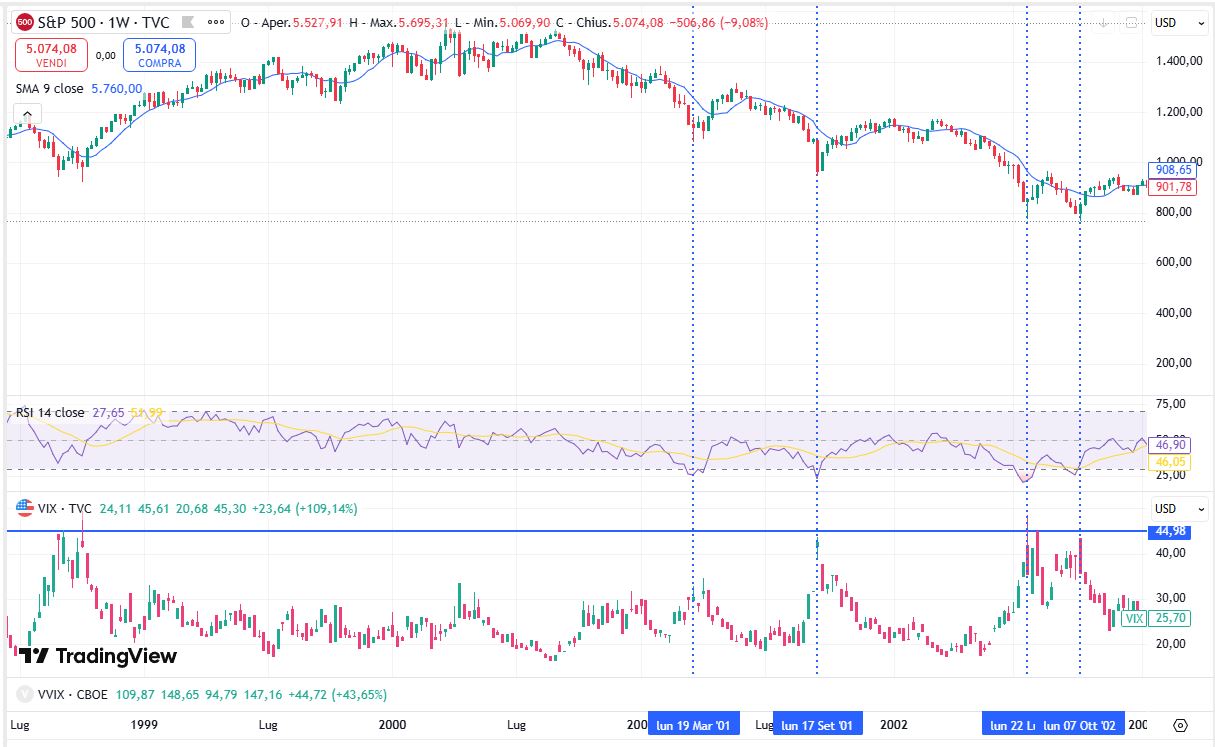
Task: Click the COMPRA buy button
Action: (159, 55)
